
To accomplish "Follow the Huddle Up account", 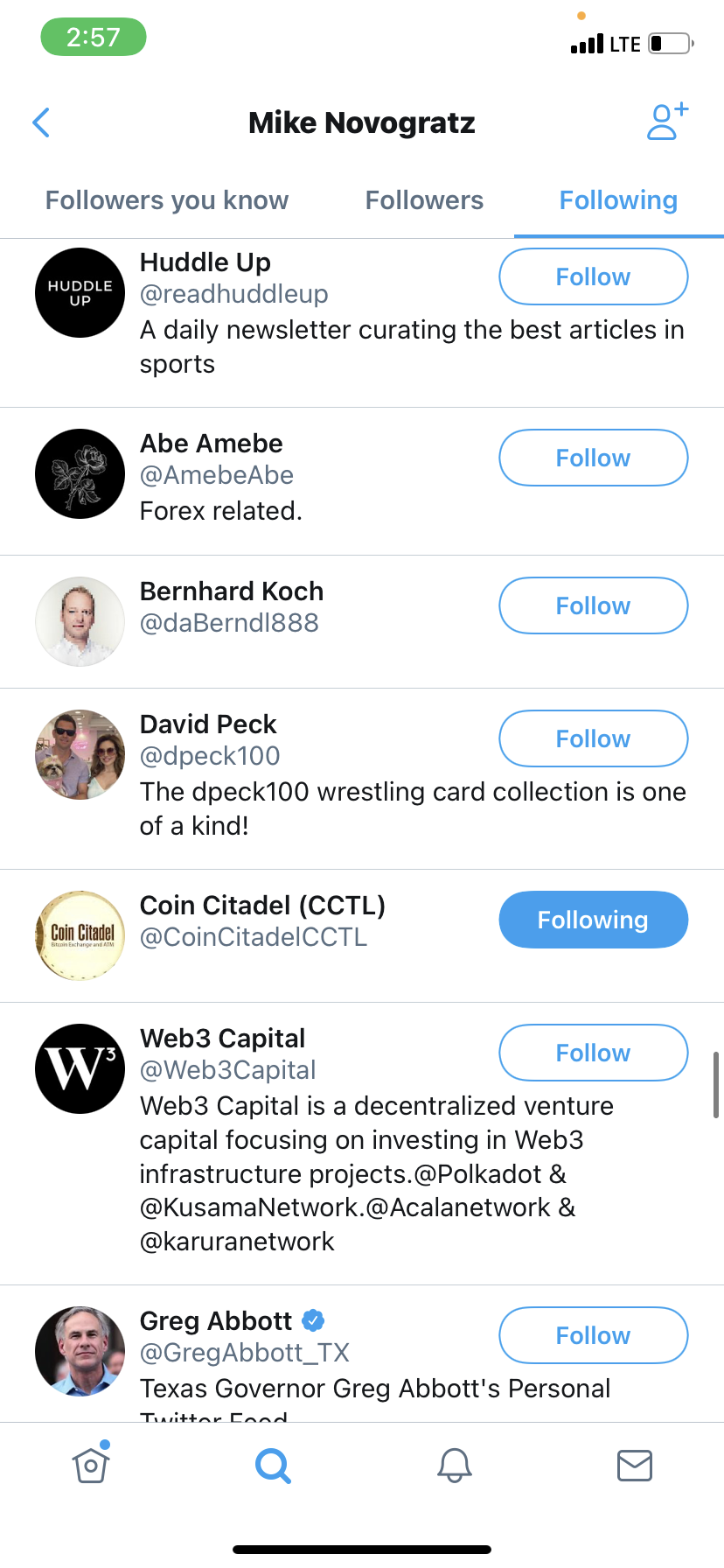I will click(593, 276).
